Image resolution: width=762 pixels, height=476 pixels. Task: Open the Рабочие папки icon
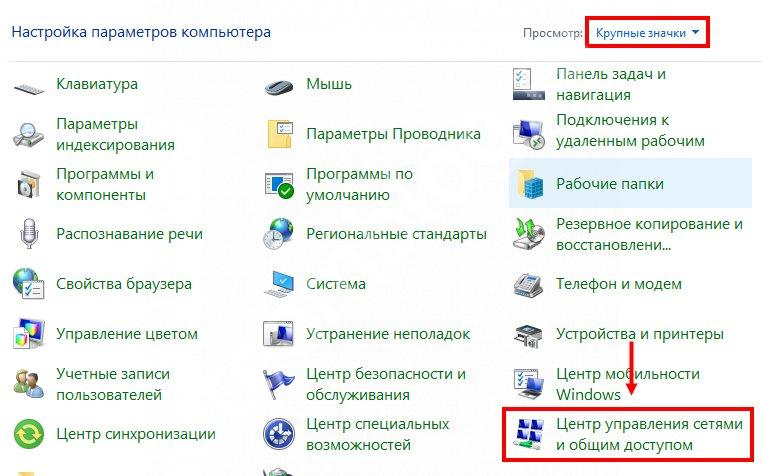529,184
